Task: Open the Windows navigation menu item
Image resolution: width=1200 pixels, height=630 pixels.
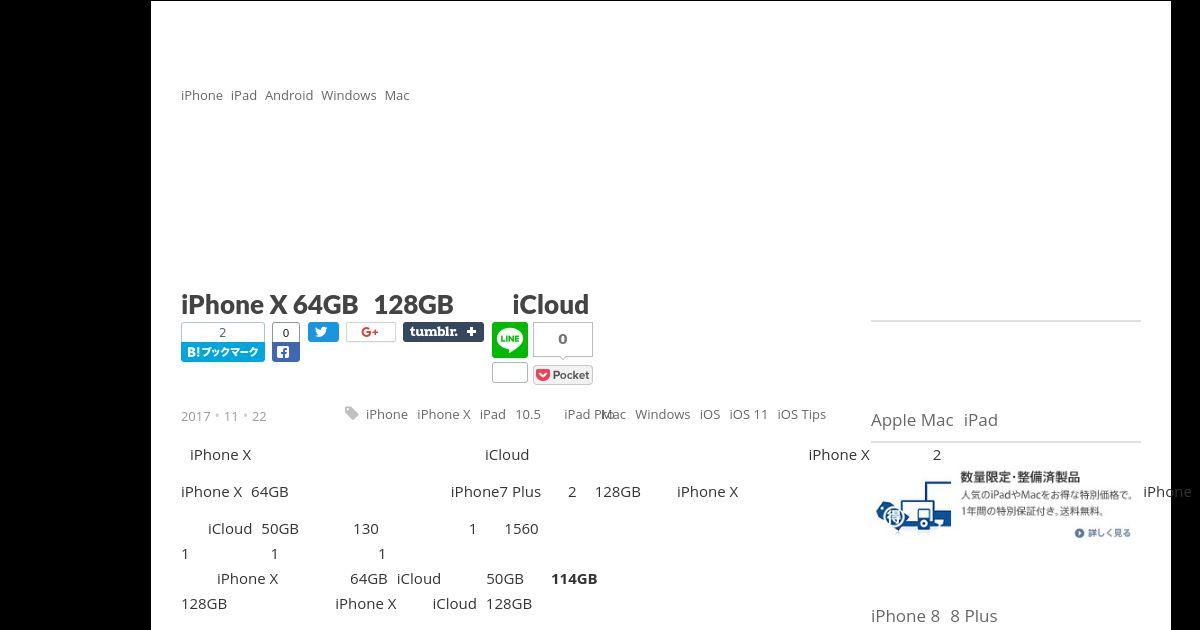Action: [348, 95]
